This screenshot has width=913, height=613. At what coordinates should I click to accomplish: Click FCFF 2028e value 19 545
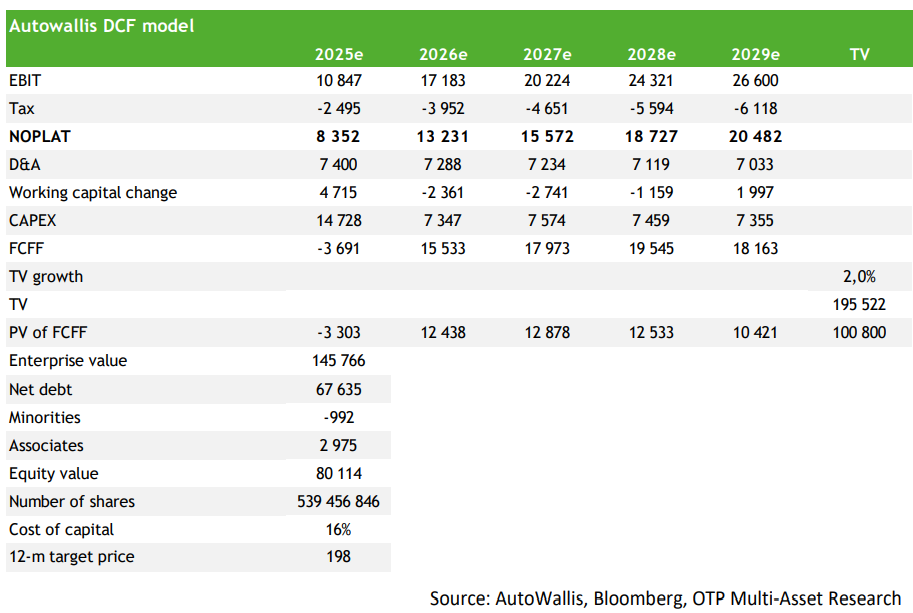pyautogui.click(x=651, y=249)
